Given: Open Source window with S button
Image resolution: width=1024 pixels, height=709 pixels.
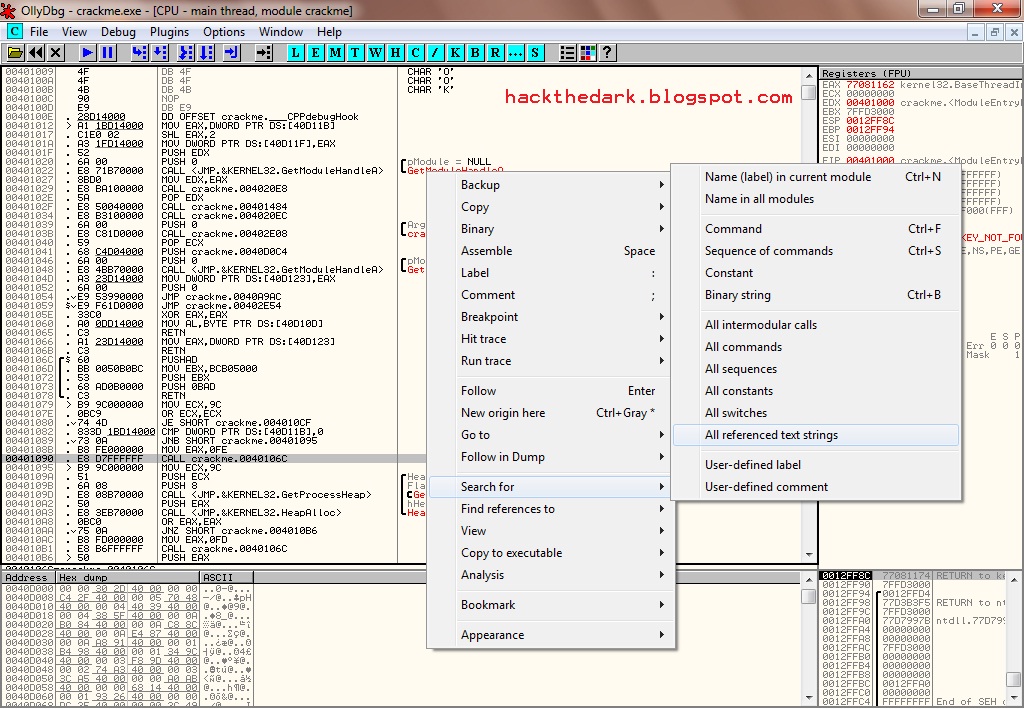Looking at the screenshot, I should [535, 53].
